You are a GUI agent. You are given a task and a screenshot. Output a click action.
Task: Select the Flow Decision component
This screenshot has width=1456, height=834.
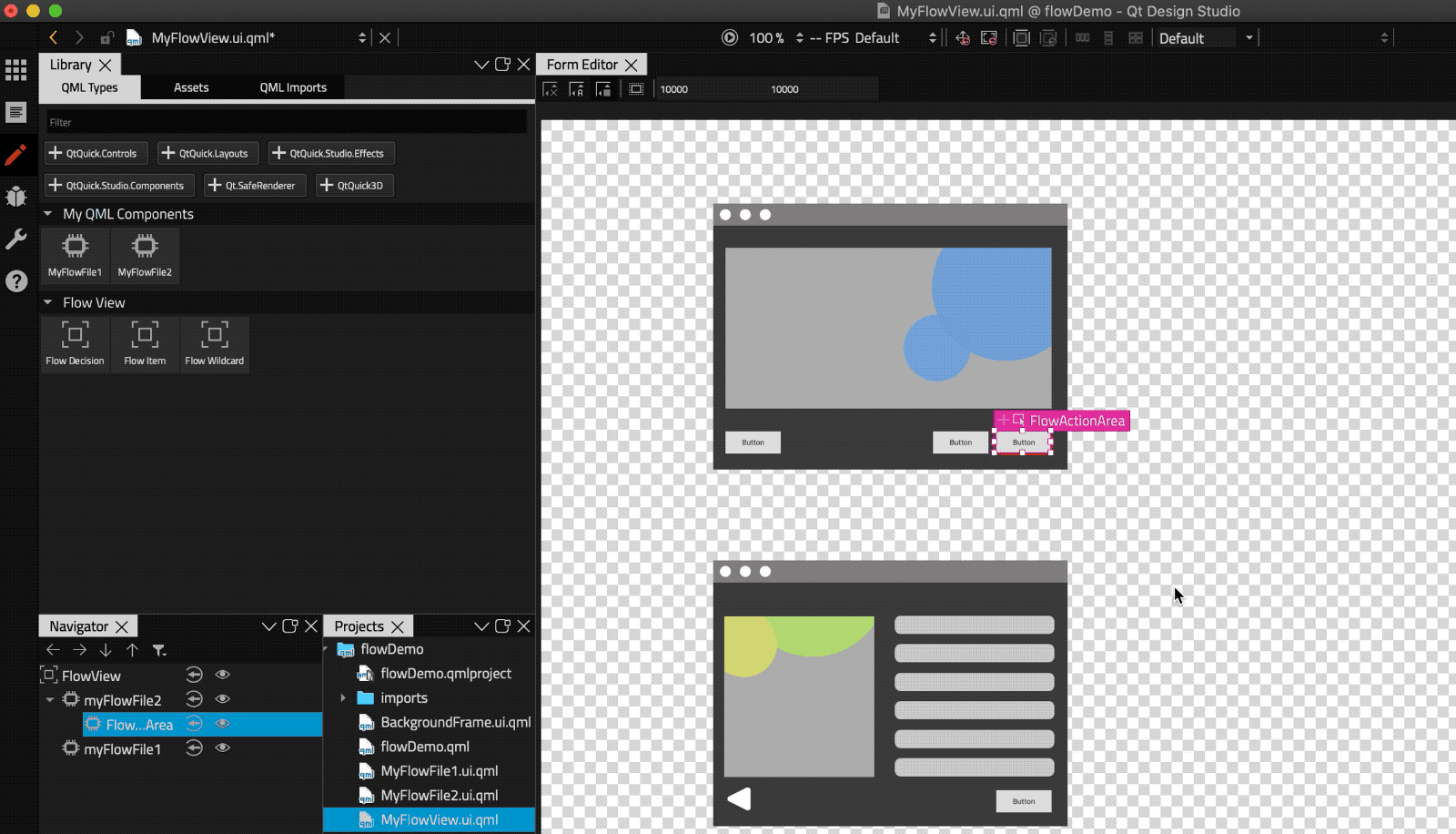[x=75, y=344]
